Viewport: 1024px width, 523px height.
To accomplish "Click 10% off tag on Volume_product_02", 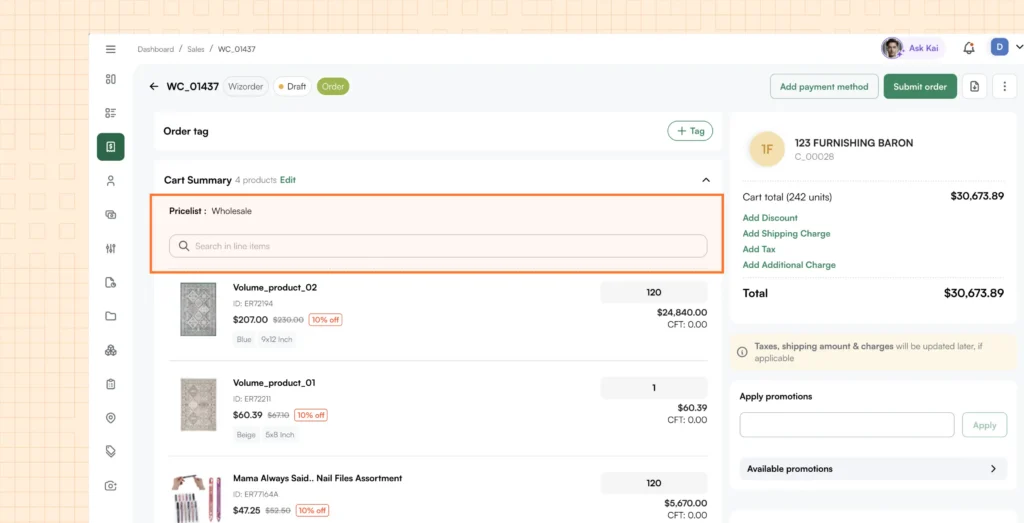I will click(x=325, y=320).
